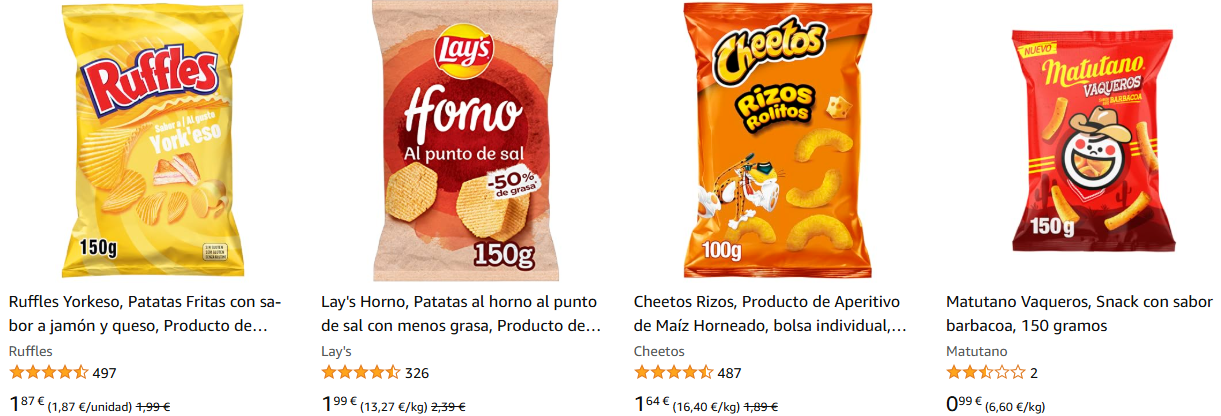Viewport: 1221px width, 416px height.
Task: Click the 1,99 € Lay's price
Action: tap(339, 404)
